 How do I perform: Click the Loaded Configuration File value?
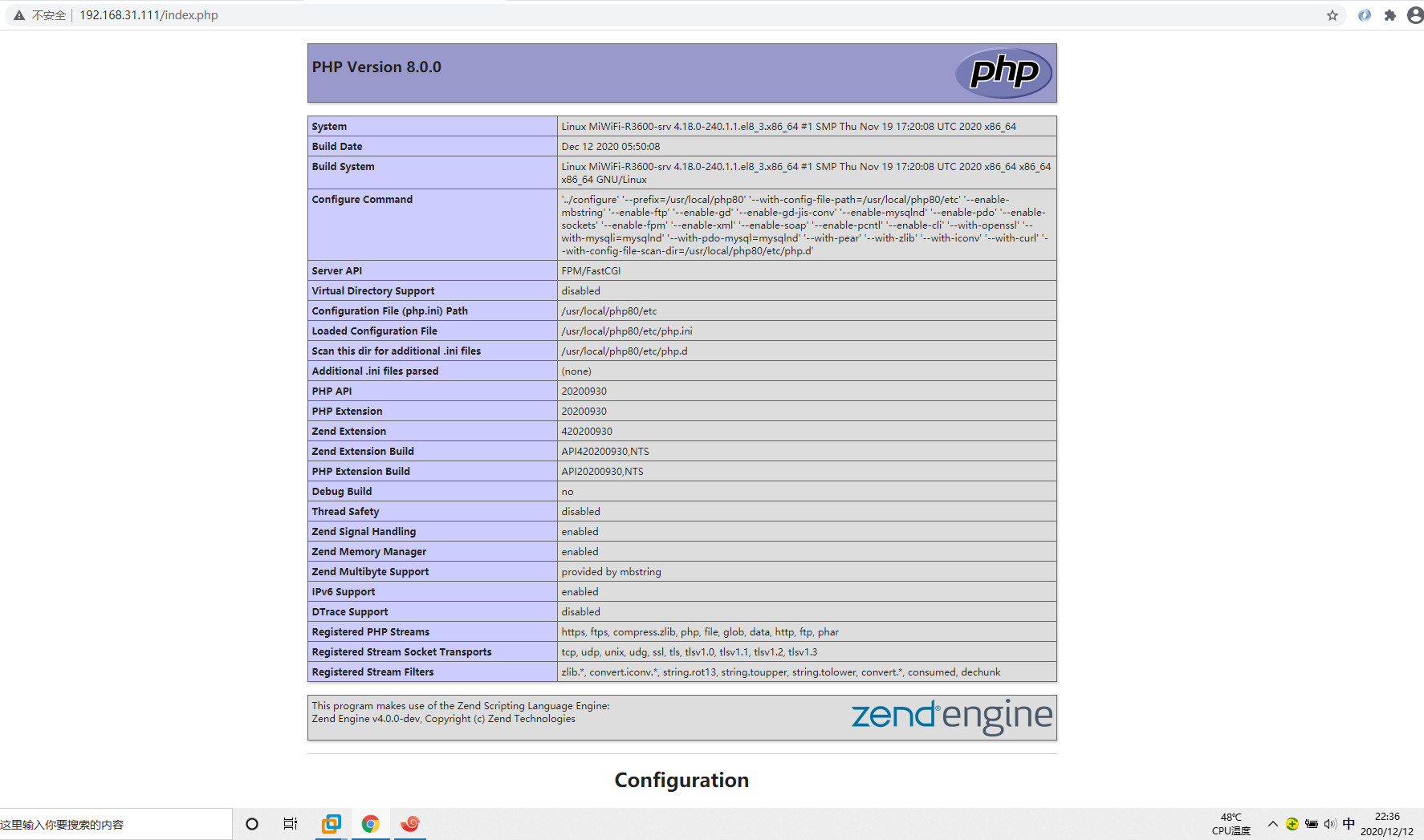point(627,331)
